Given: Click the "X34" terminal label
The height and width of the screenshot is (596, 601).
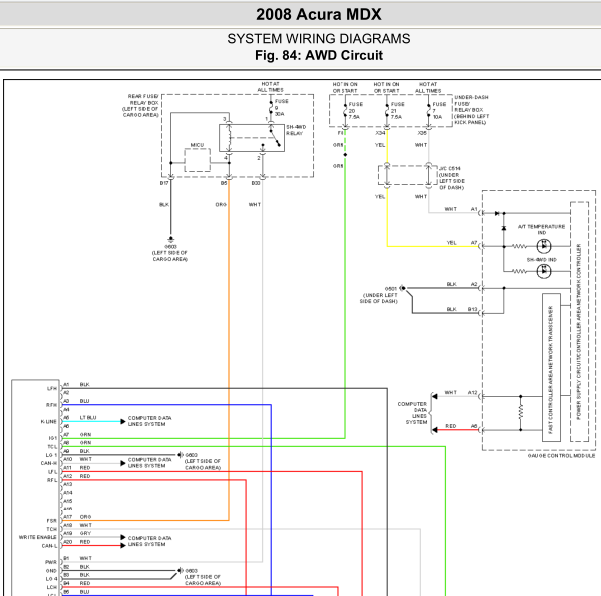Looking at the screenshot, I should tap(380, 133).
